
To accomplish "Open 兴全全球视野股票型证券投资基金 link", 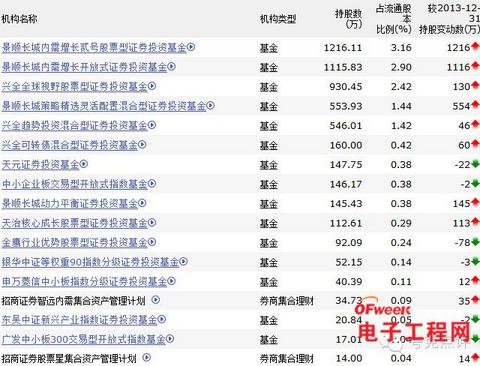I will (74, 87).
